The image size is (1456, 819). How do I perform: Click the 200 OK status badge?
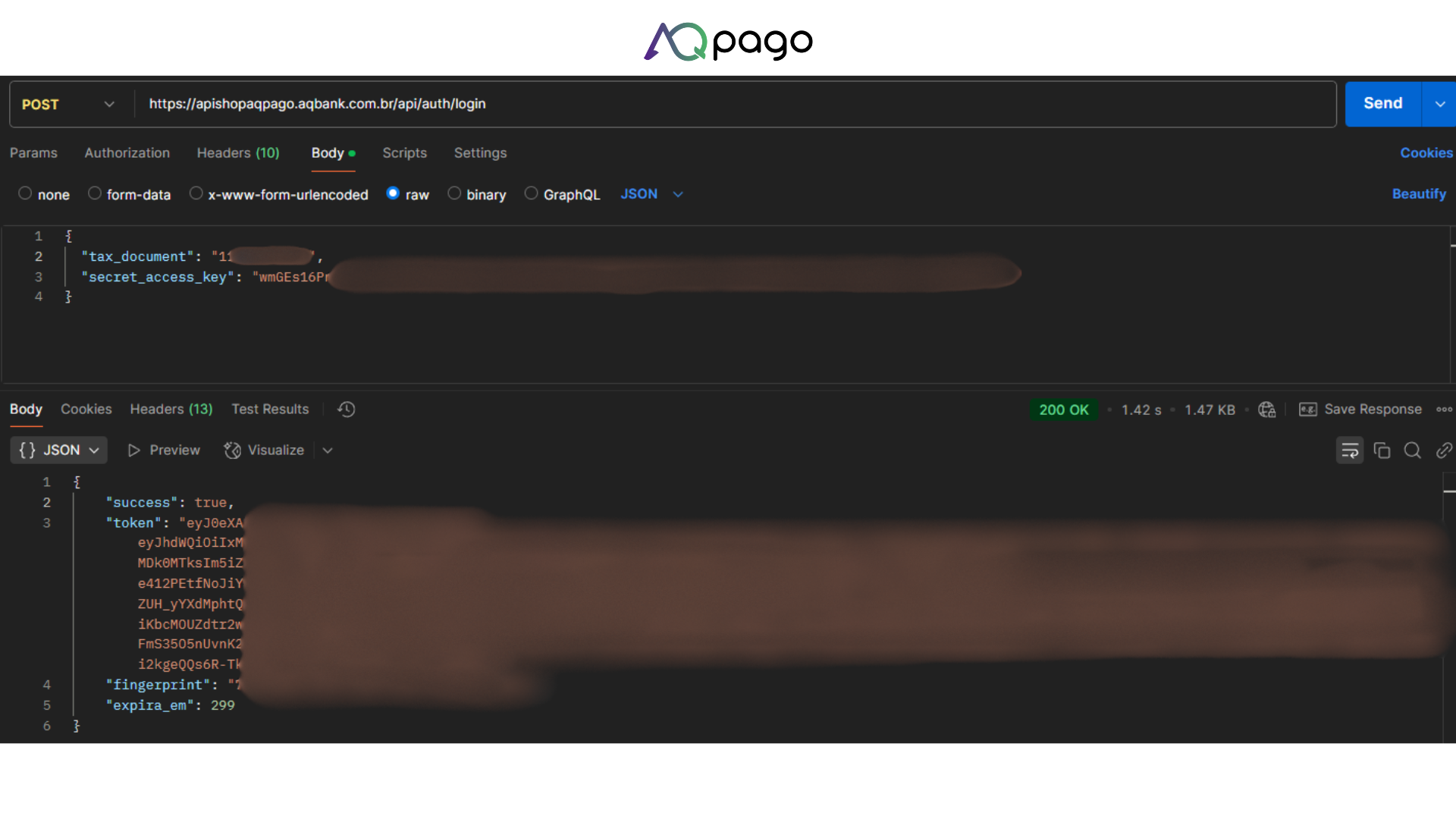pos(1063,410)
